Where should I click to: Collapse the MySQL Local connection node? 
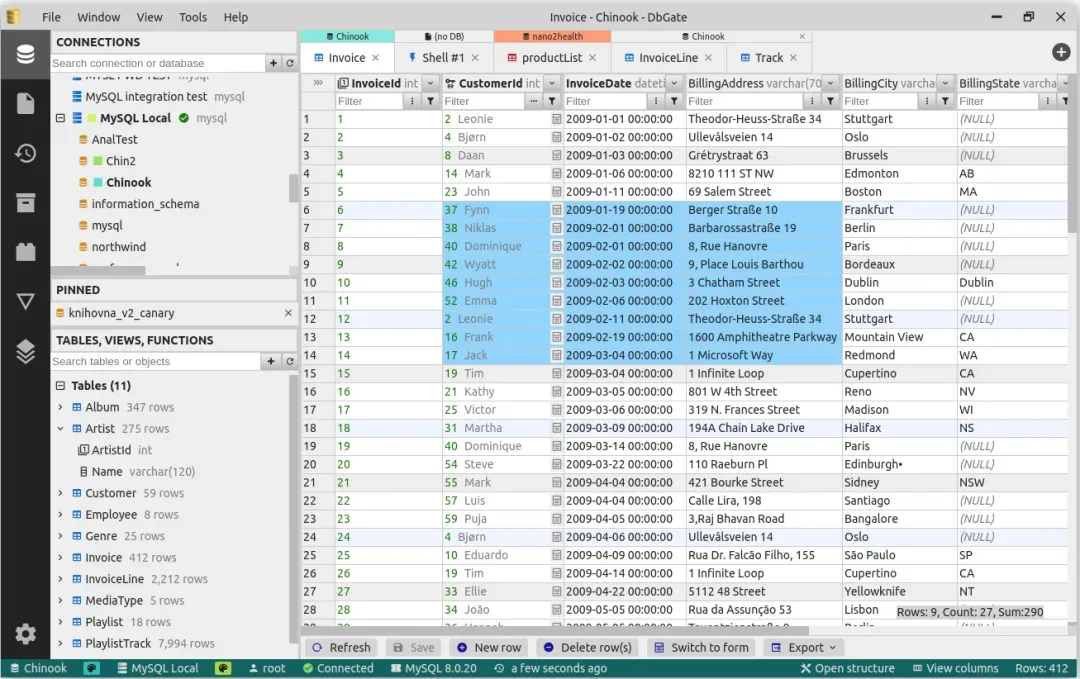click(61, 118)
